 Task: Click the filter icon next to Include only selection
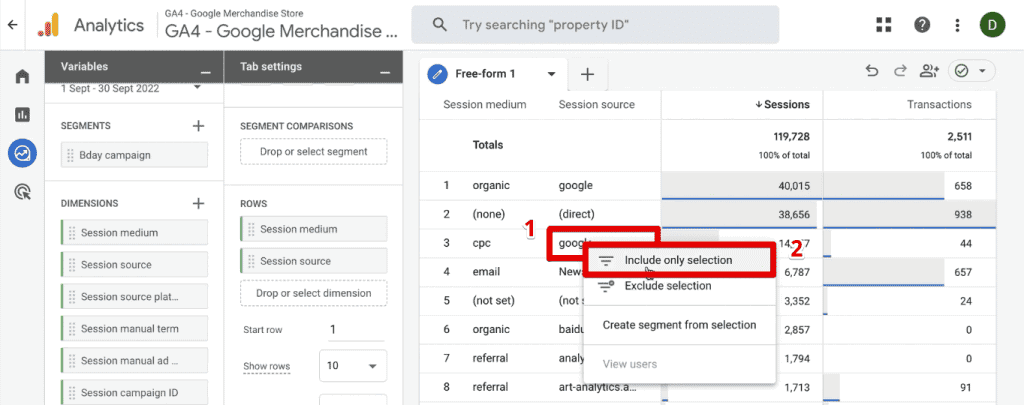(x=606, y=261)
